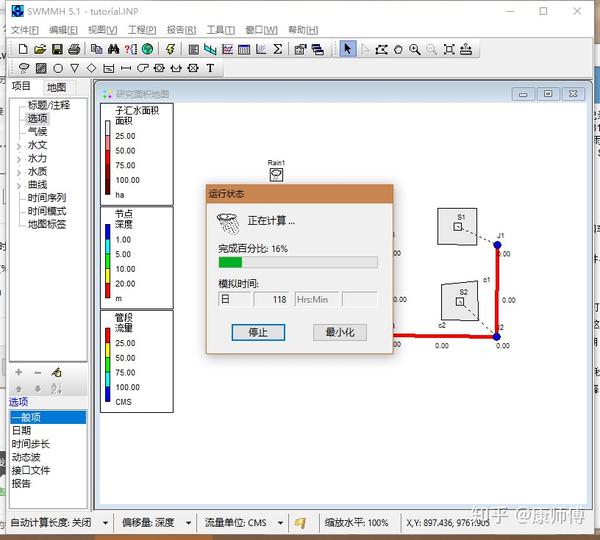
Task: Open the 编辑 menu
Action: coord(63,30)
